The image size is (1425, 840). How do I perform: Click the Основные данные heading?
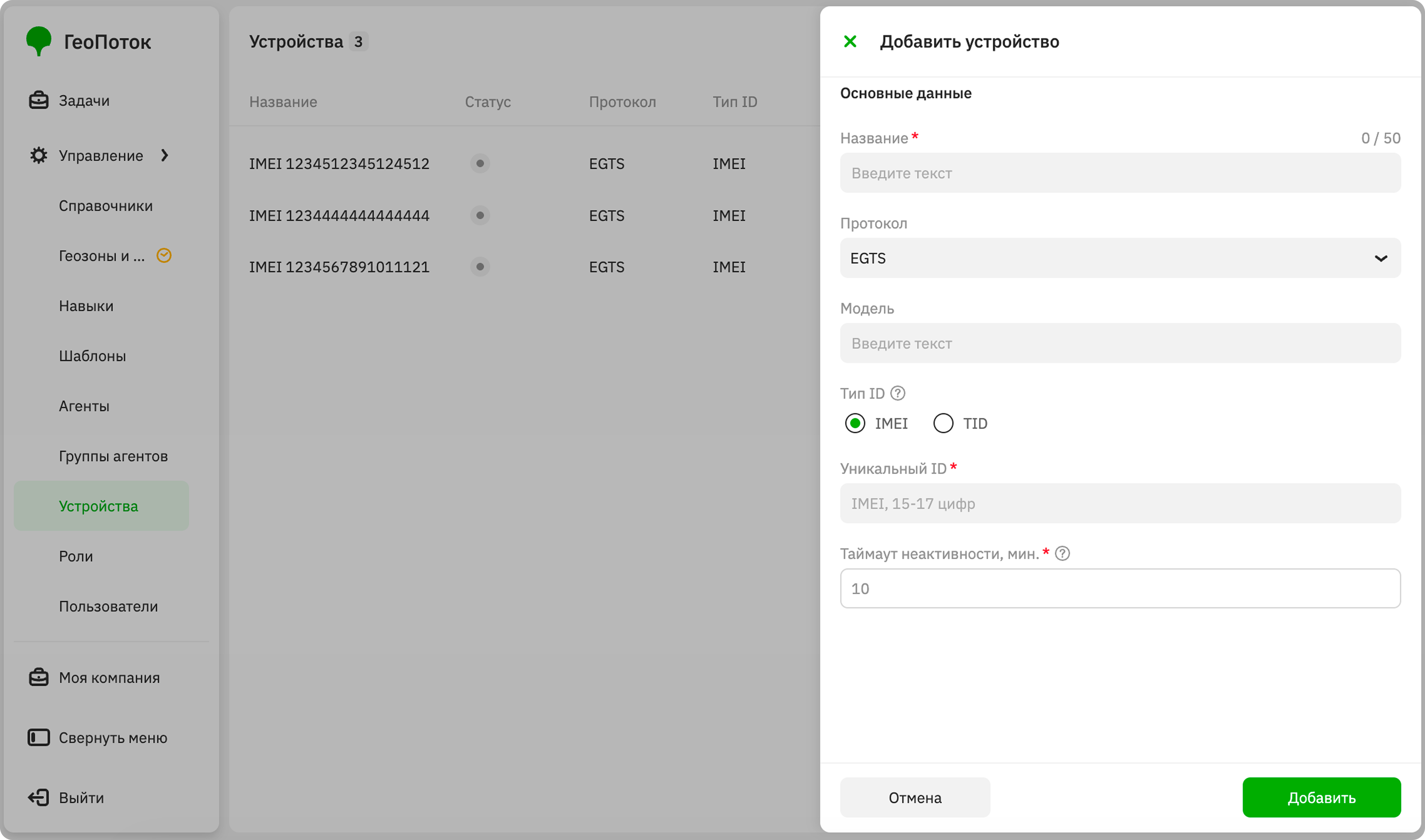[905, 93]
